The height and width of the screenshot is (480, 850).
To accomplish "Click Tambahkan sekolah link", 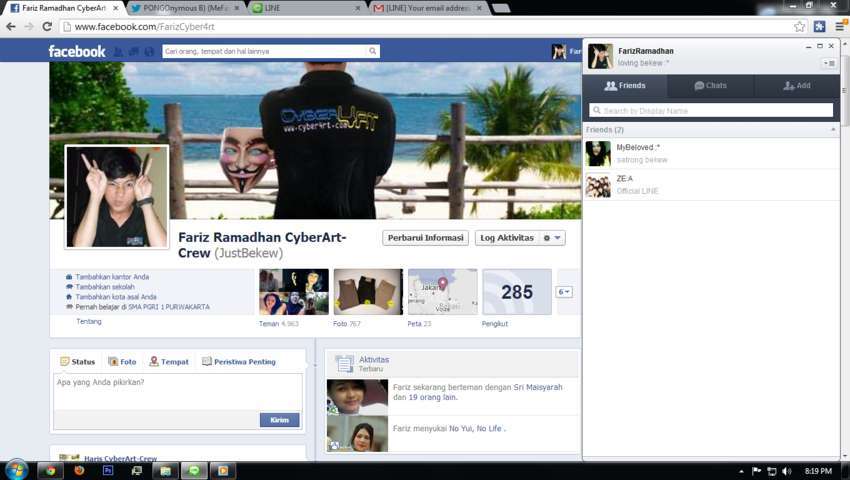I will (105, 286).
